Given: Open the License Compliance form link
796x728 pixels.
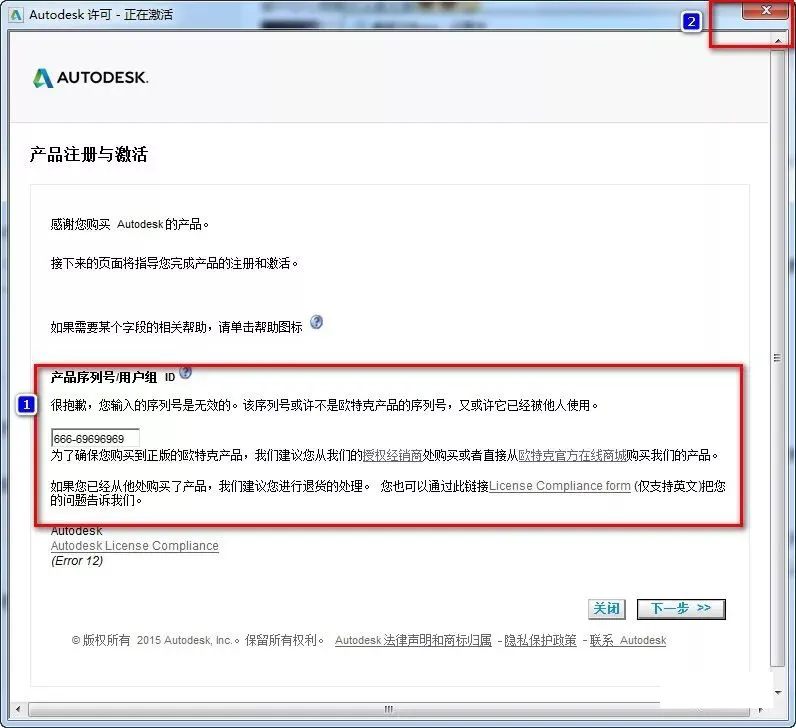Looking at the screenshot, I should 559,486.
